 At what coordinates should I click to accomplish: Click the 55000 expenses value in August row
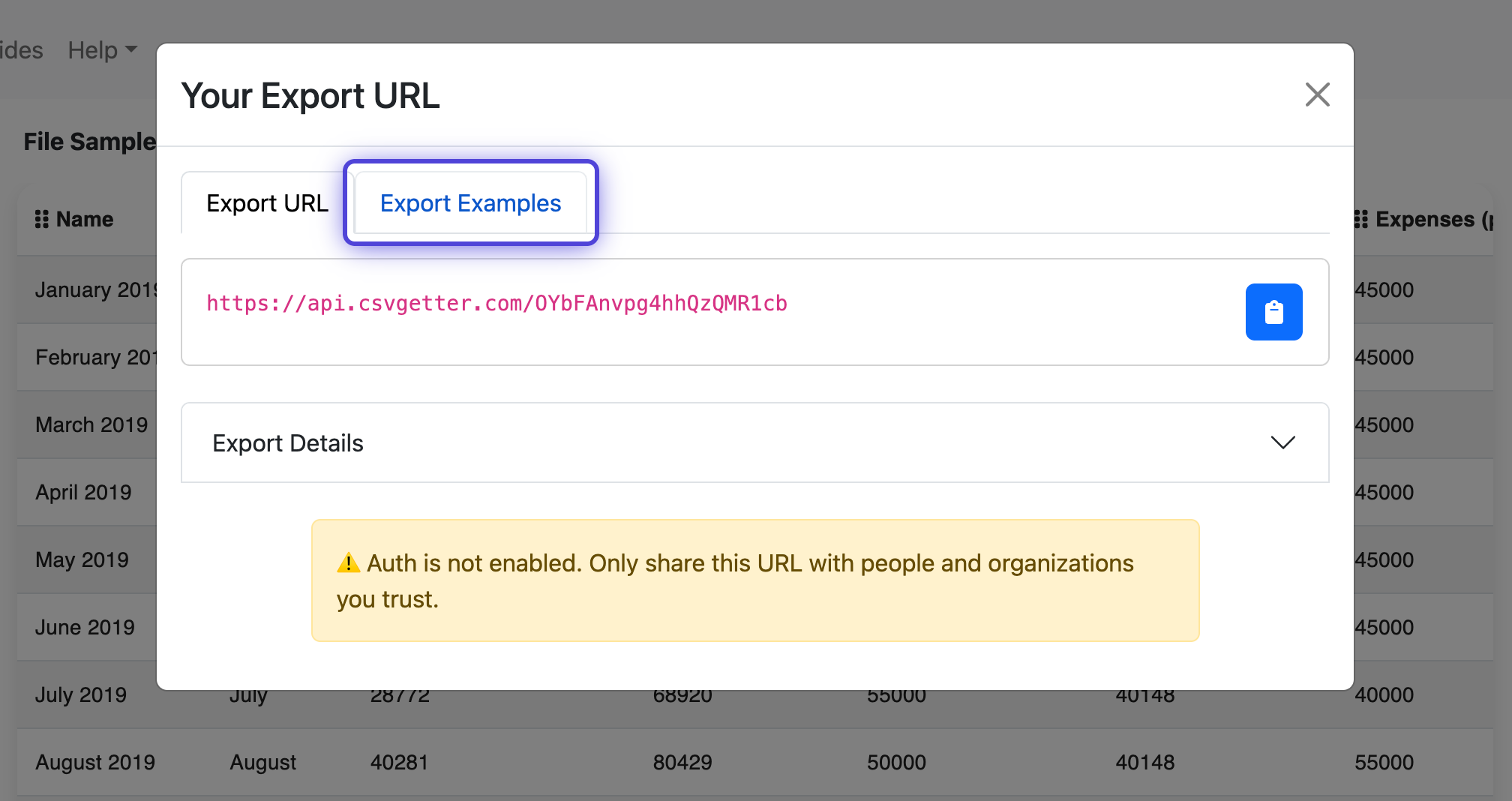(1384, 762)
